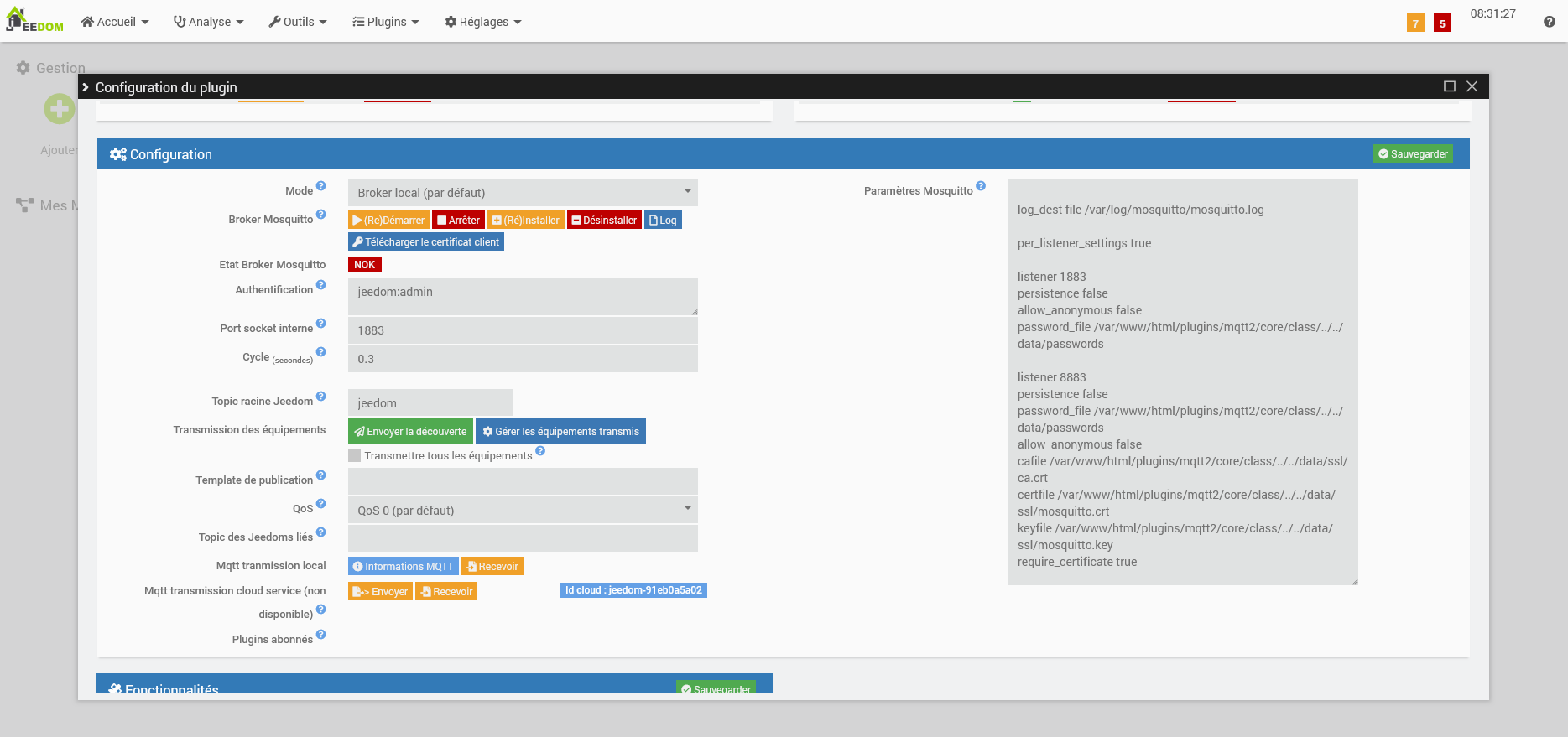Show help for Paramètres Mosquitto
This screenshot has width=1568, height=737.
point(981,186)
